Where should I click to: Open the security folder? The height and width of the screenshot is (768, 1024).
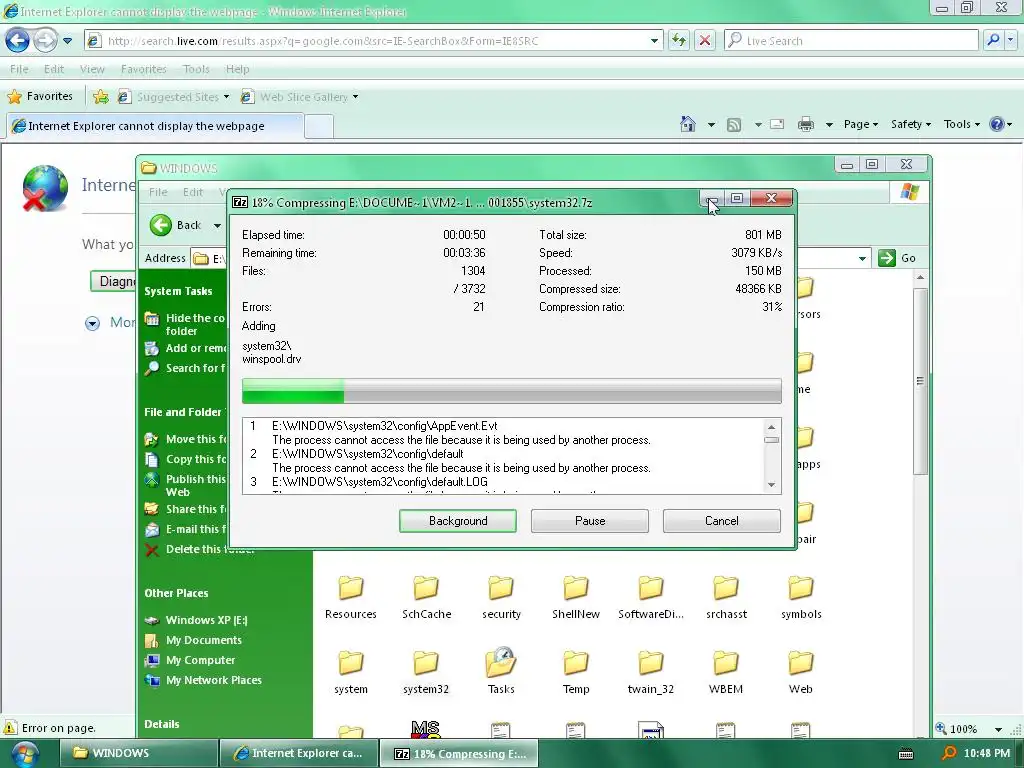[x=501, y=598]
